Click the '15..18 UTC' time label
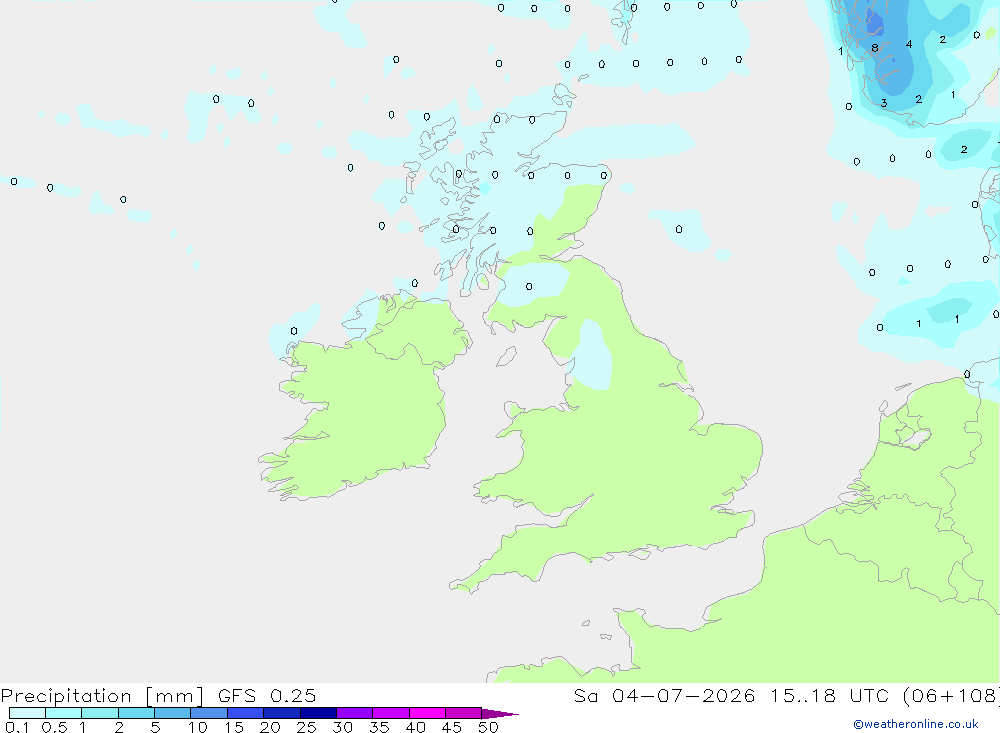Screen dimensions: 1000x733 830,696
